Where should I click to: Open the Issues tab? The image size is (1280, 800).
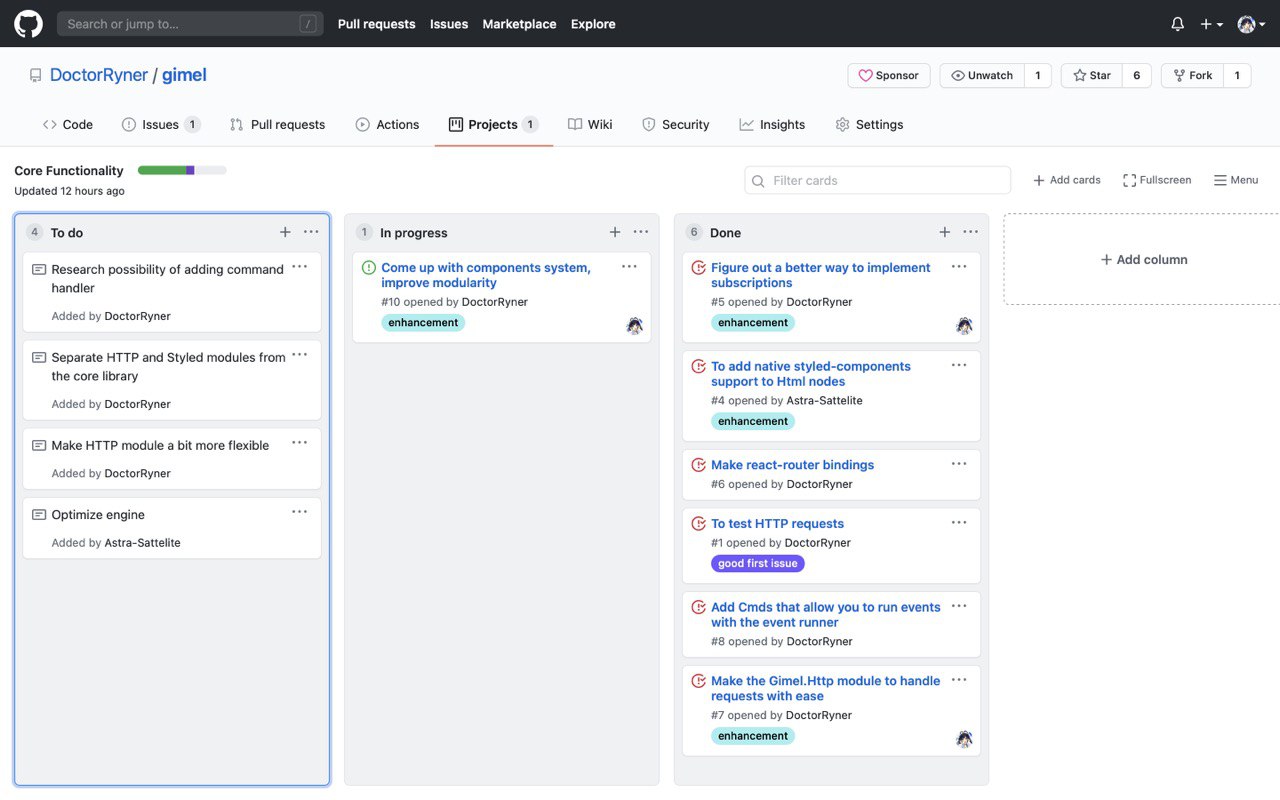[160, 124]
